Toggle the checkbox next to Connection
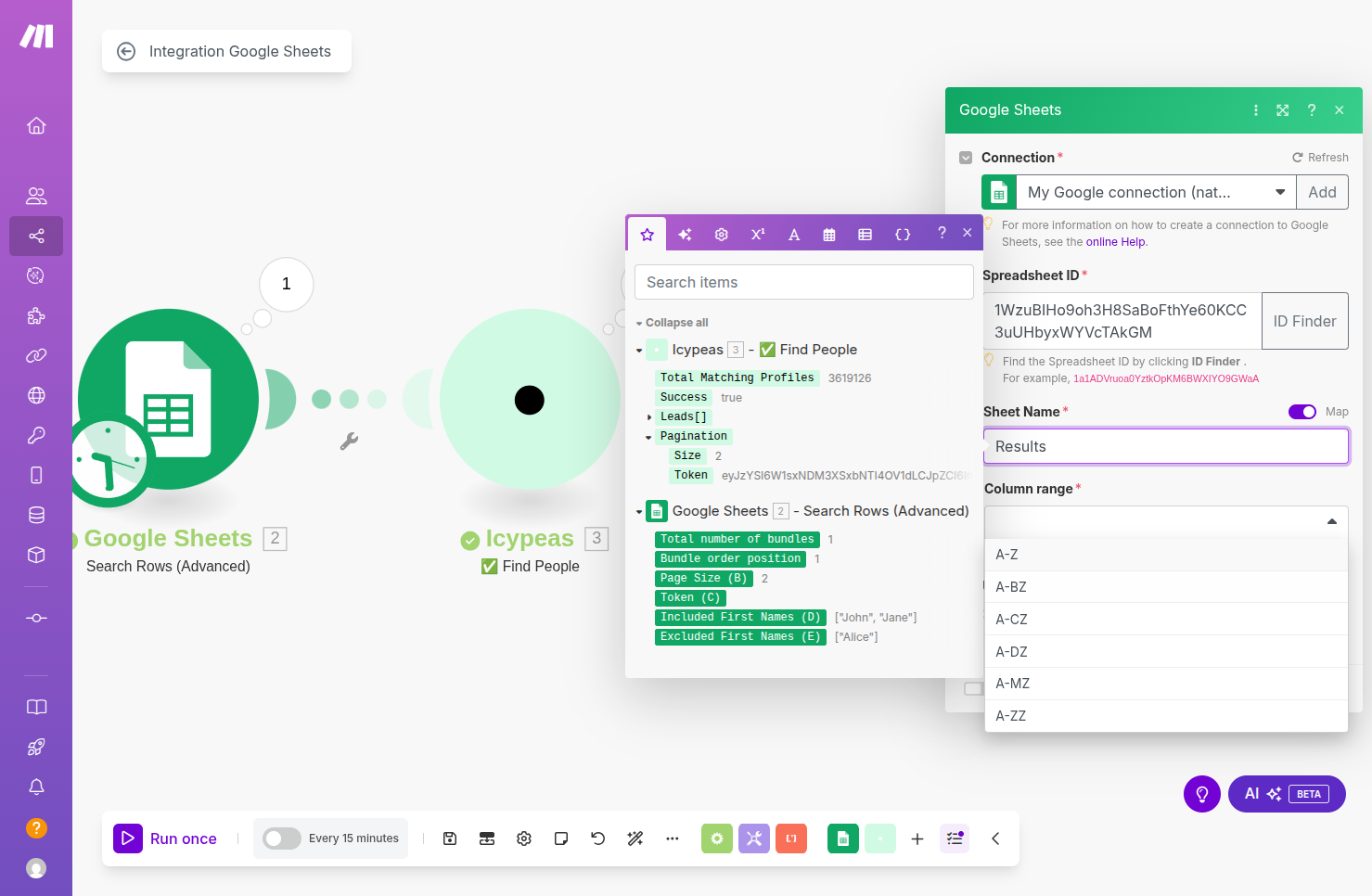 click(966, 158)
